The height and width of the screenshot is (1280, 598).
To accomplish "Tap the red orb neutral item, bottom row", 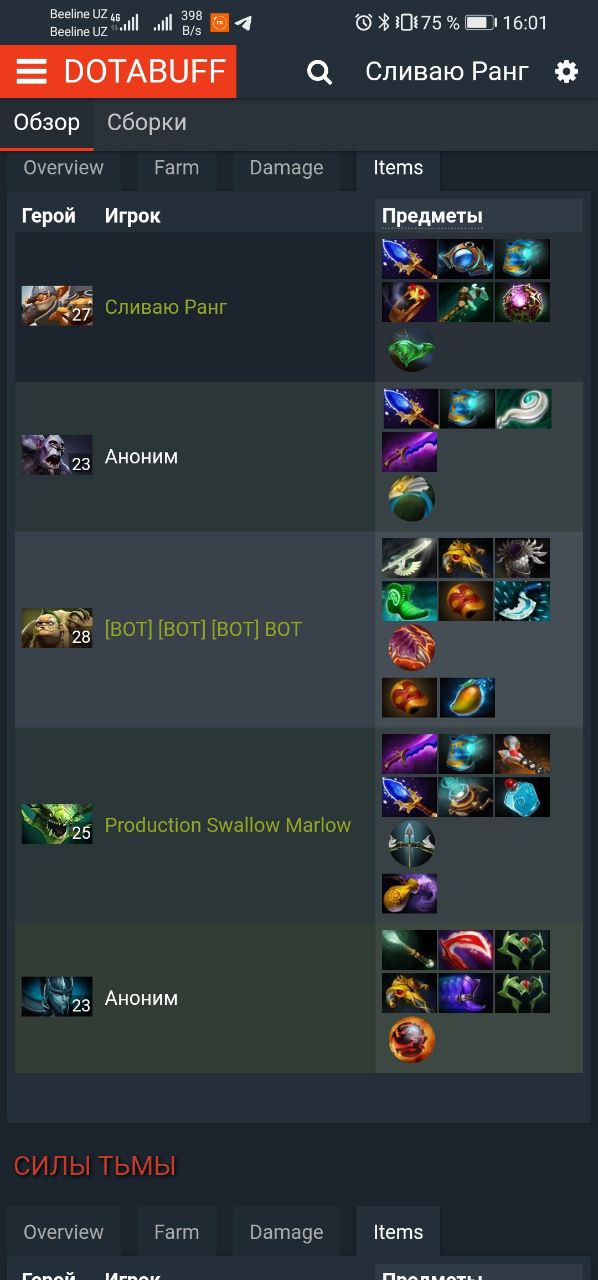I will point(412,1040).
